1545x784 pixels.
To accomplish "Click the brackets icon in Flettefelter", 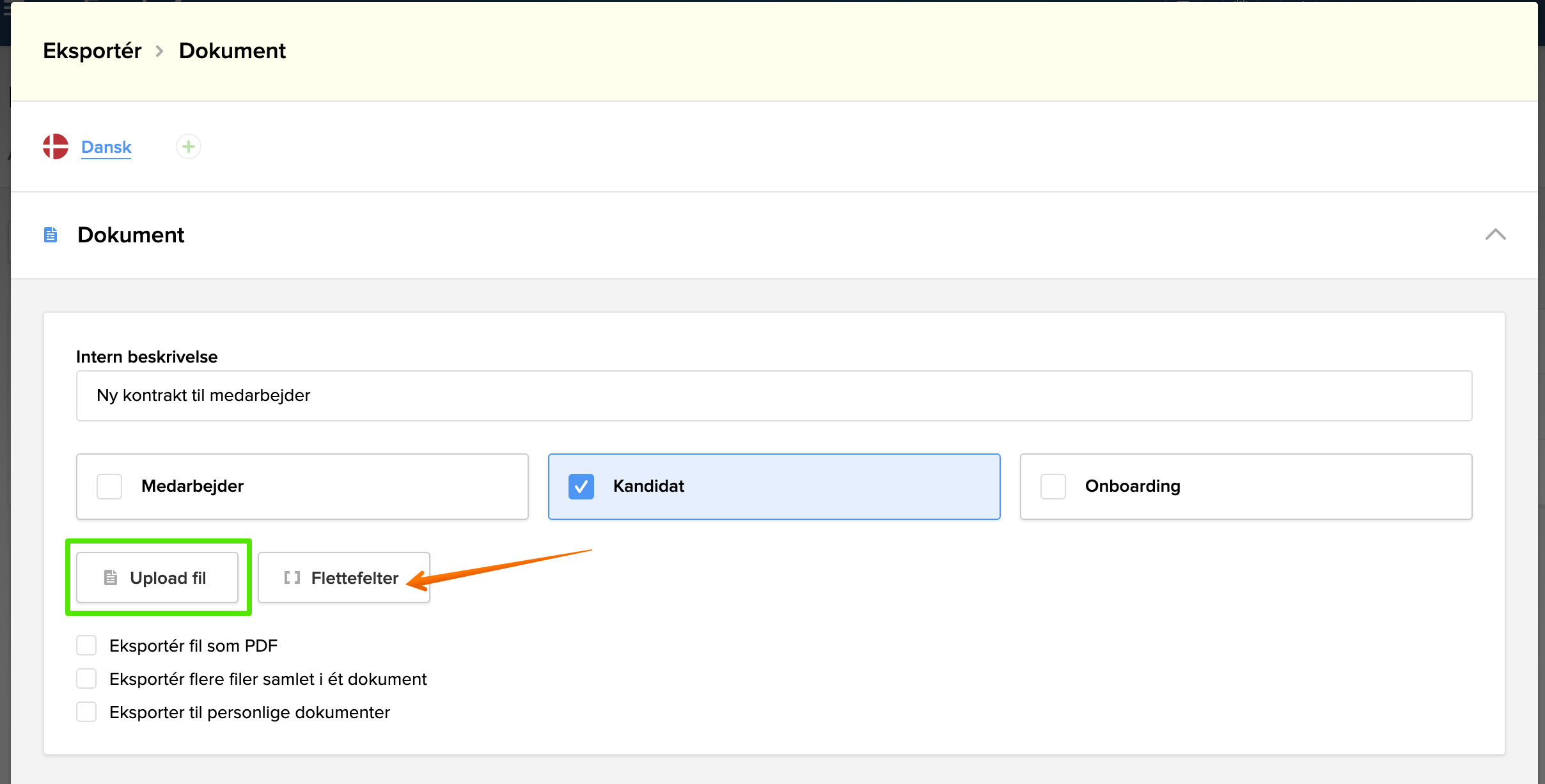I will pos(292,577).
